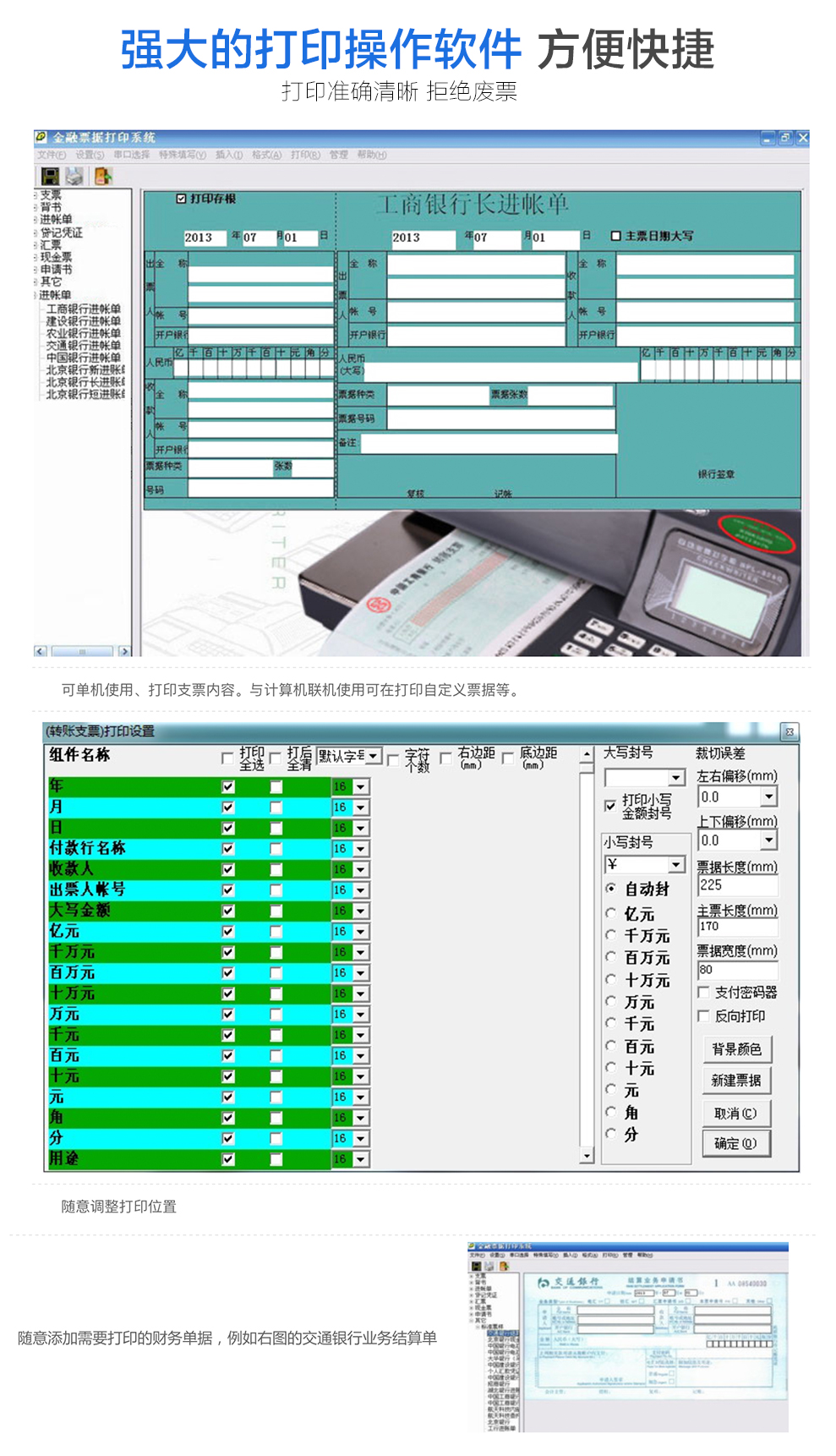Open the 背景颜色 color picker button
Screen dimensions: 836x1456
pyautogui.click(x=736, y=1049)
